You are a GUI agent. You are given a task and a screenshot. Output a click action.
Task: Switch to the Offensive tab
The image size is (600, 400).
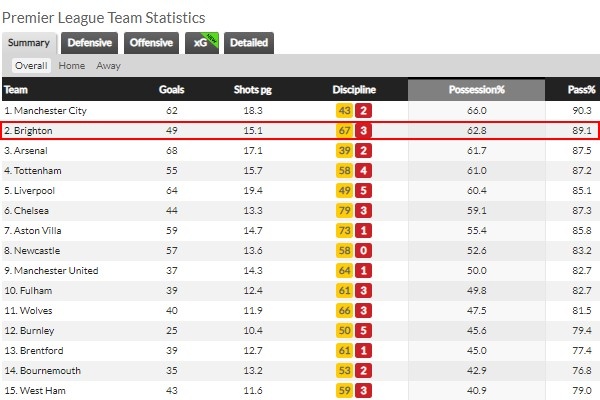pos(151,43)
